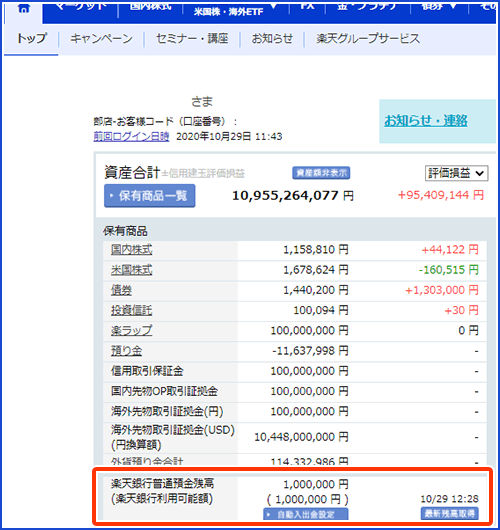Screen dimensions: 500x530
Task: Select the 預り金 value -11,637,998 円
Action: (x=310, y=351)
